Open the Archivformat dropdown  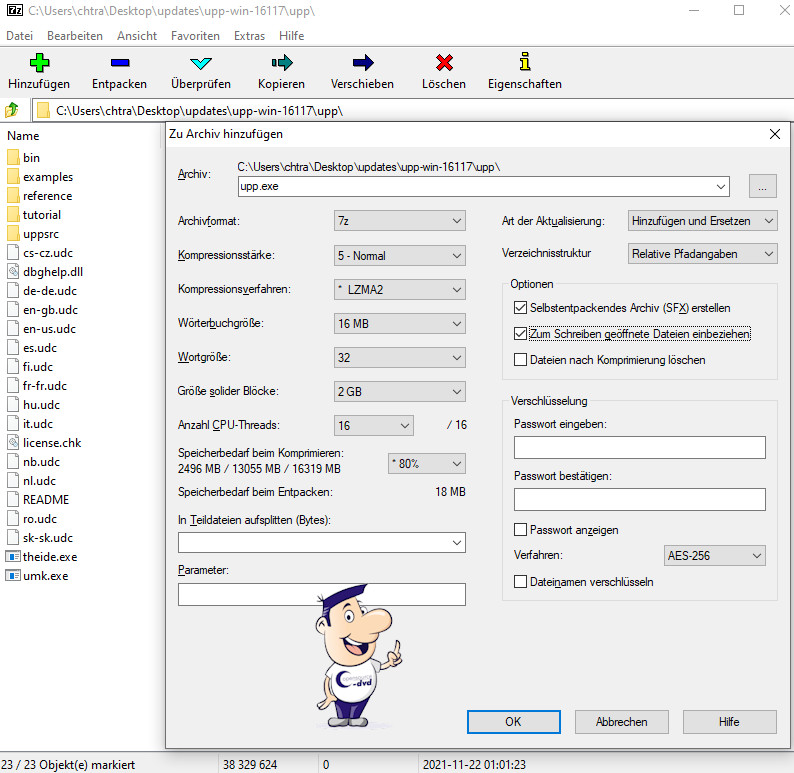point(400,221)
